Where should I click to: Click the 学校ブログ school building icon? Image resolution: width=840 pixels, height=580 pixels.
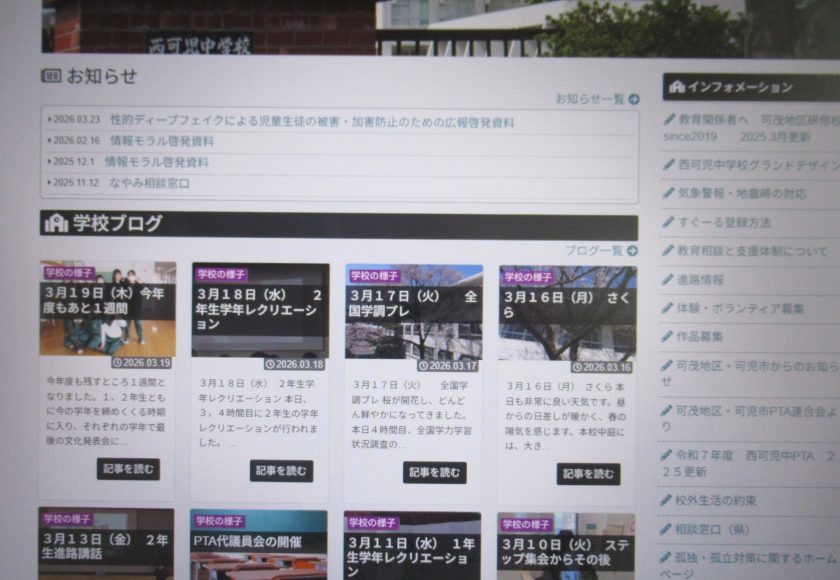click(x=56, y=224)
